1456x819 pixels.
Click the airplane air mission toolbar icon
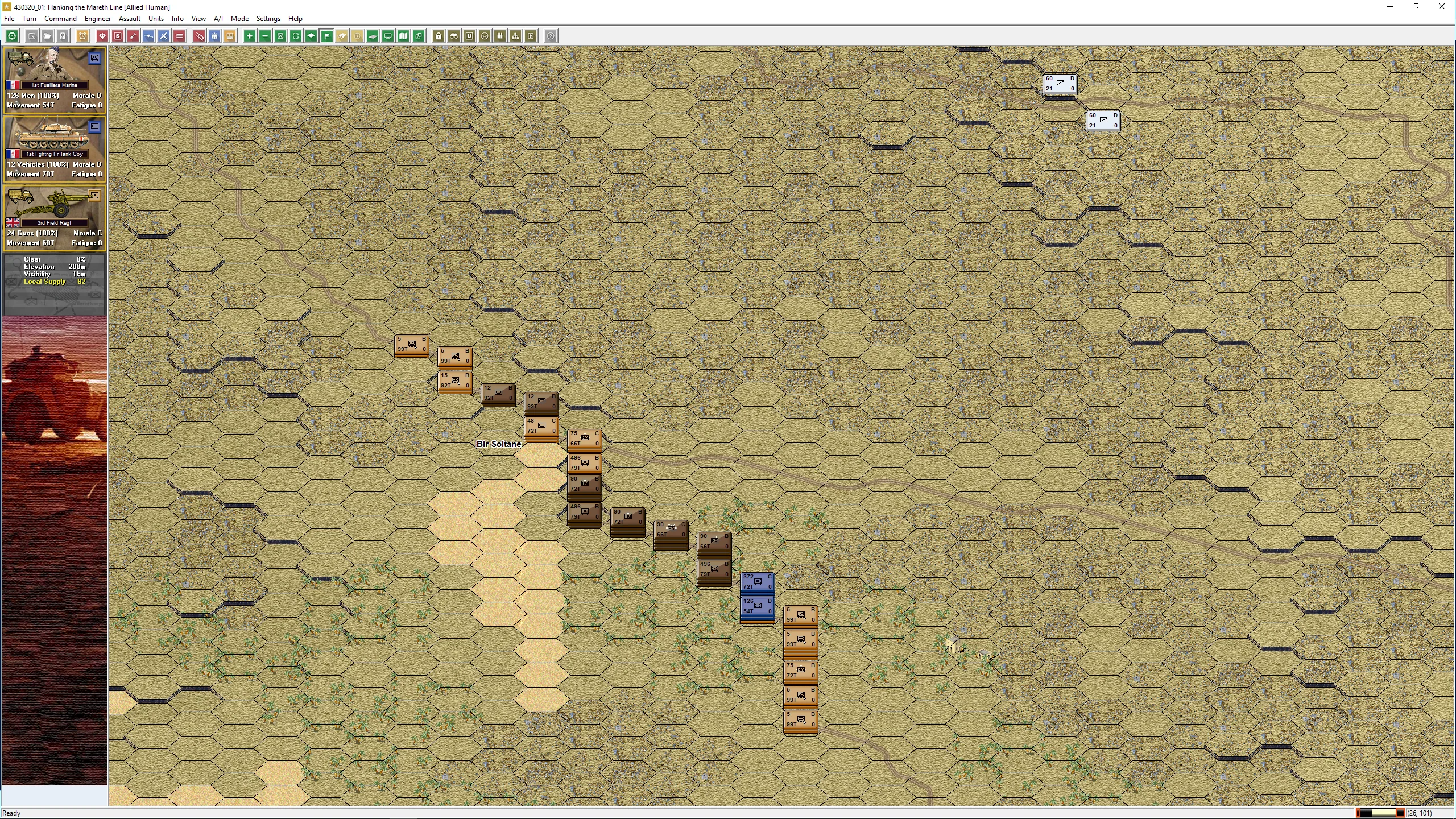[x=163, y=36]
